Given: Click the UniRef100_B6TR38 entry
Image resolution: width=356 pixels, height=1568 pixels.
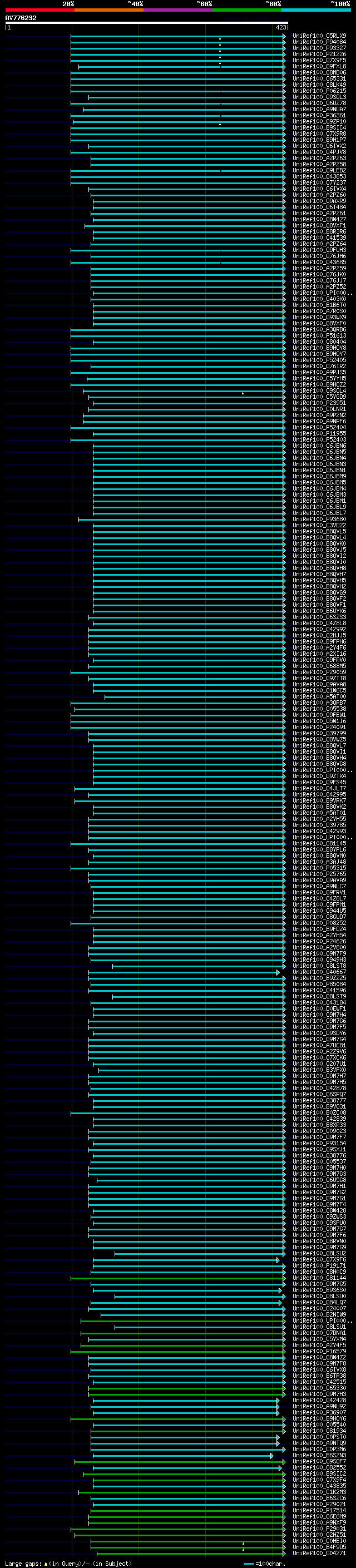Looking at the screenshot, I should pyautogui.click(x=319, y=1376).
